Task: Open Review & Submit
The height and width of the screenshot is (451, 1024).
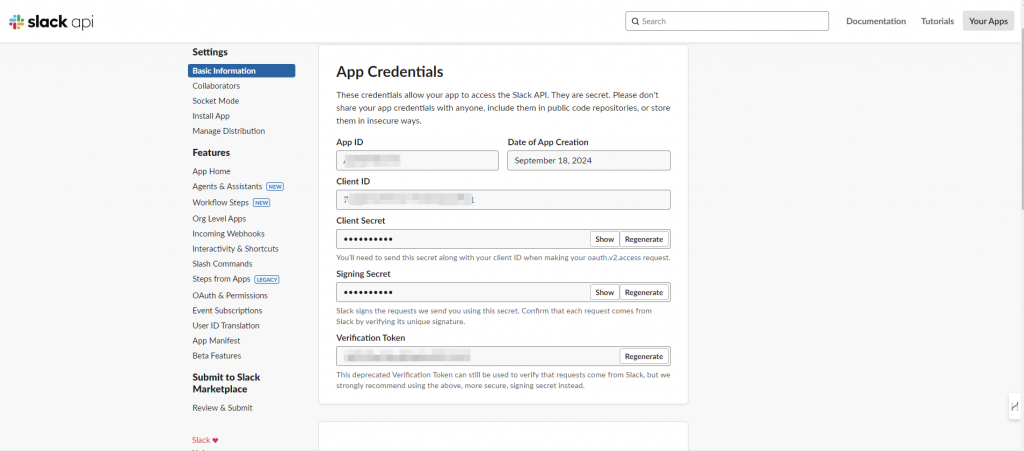Action: pyautogui.click(x=222, y=408)
